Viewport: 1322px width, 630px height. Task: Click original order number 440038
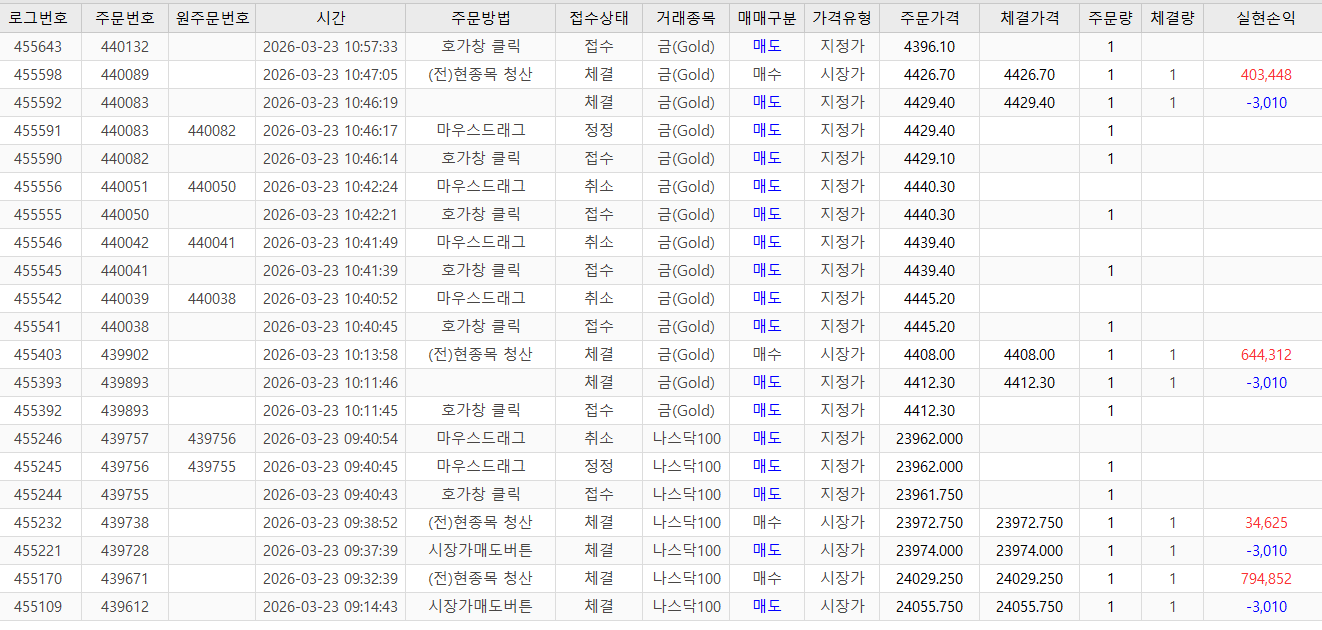212,299
